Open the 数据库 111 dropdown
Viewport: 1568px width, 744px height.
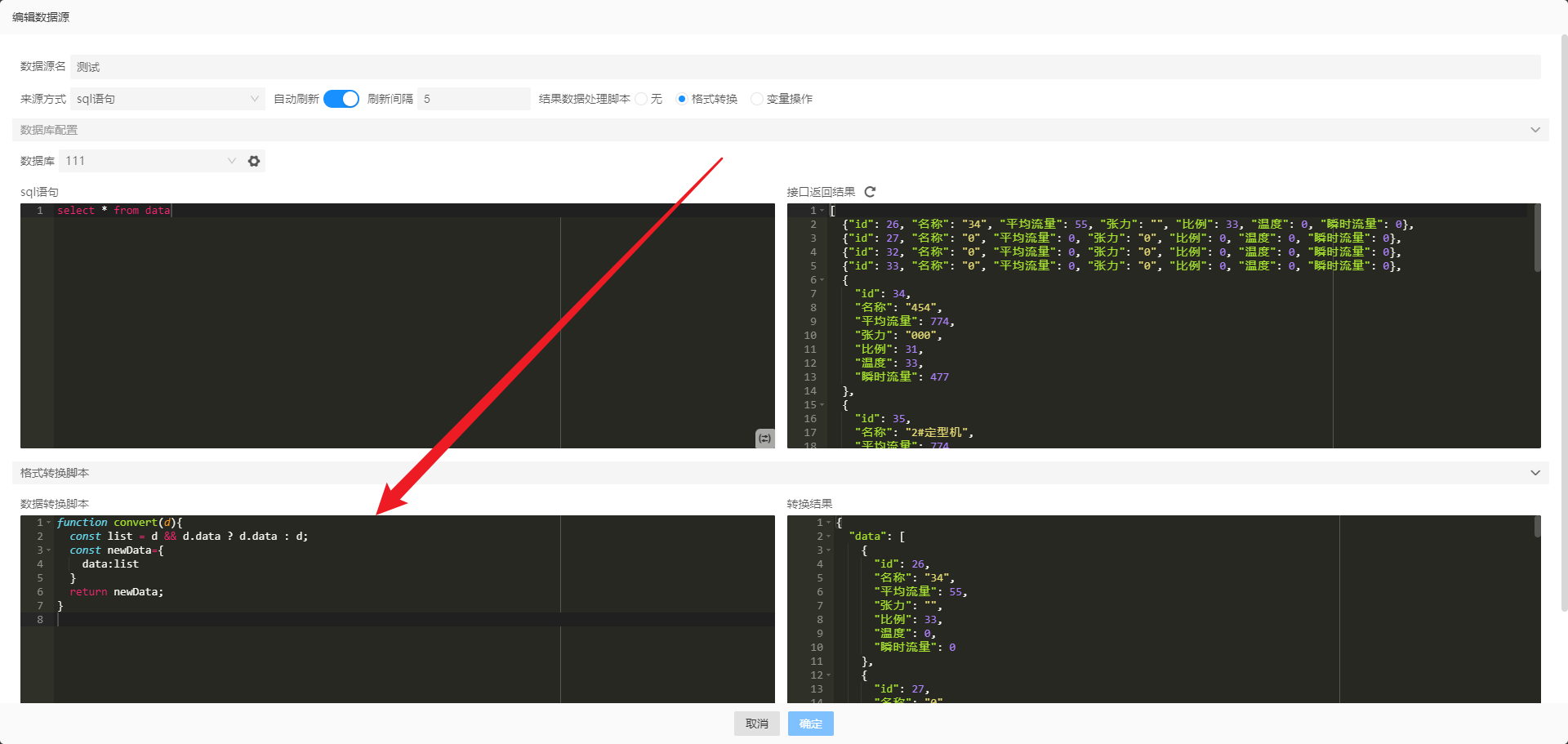(x=151, y=161)
